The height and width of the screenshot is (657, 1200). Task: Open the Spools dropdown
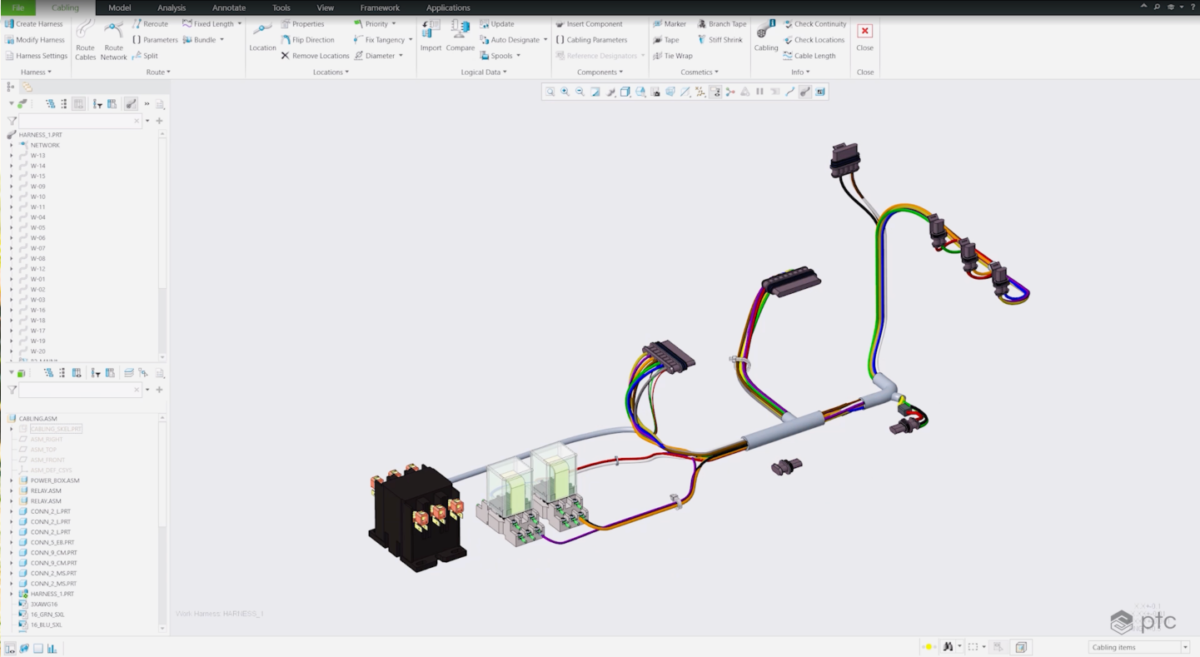click(x=505, y=56)
